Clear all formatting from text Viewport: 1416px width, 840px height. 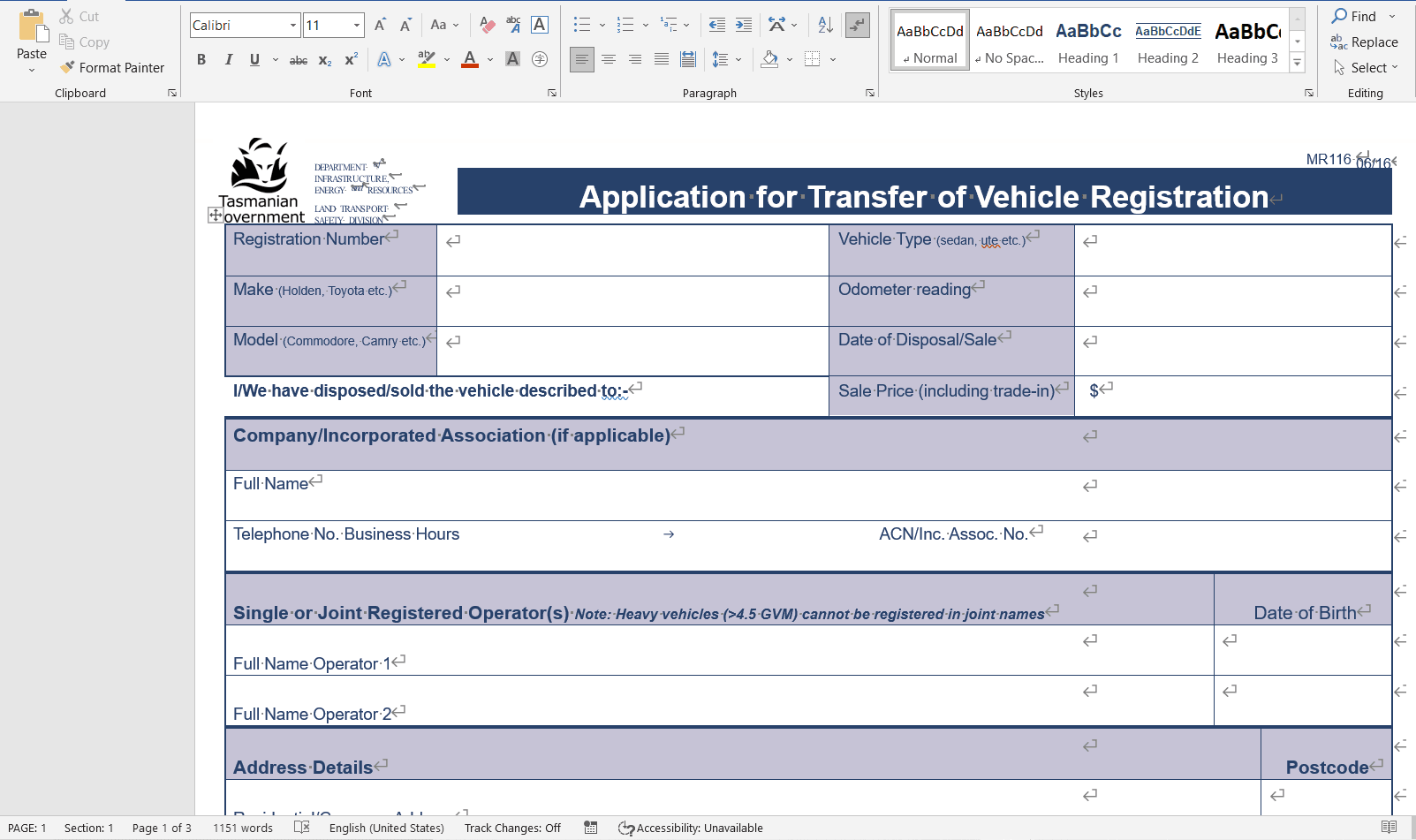tap(487, 25)
